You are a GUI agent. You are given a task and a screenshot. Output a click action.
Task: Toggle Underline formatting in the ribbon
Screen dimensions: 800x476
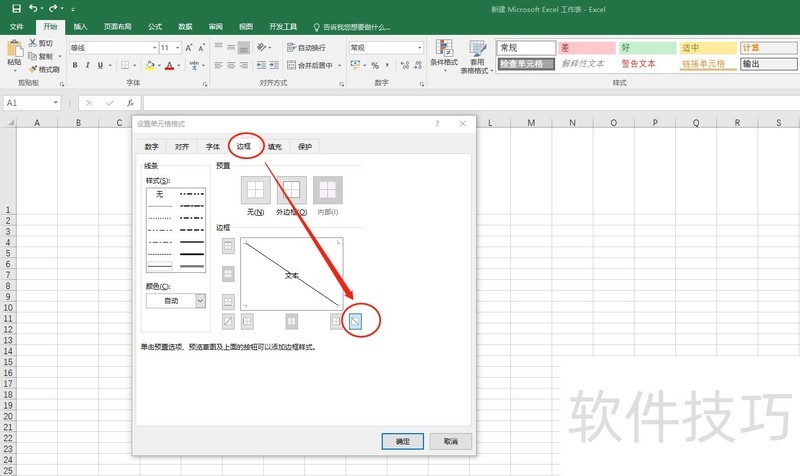click(100, 65)
